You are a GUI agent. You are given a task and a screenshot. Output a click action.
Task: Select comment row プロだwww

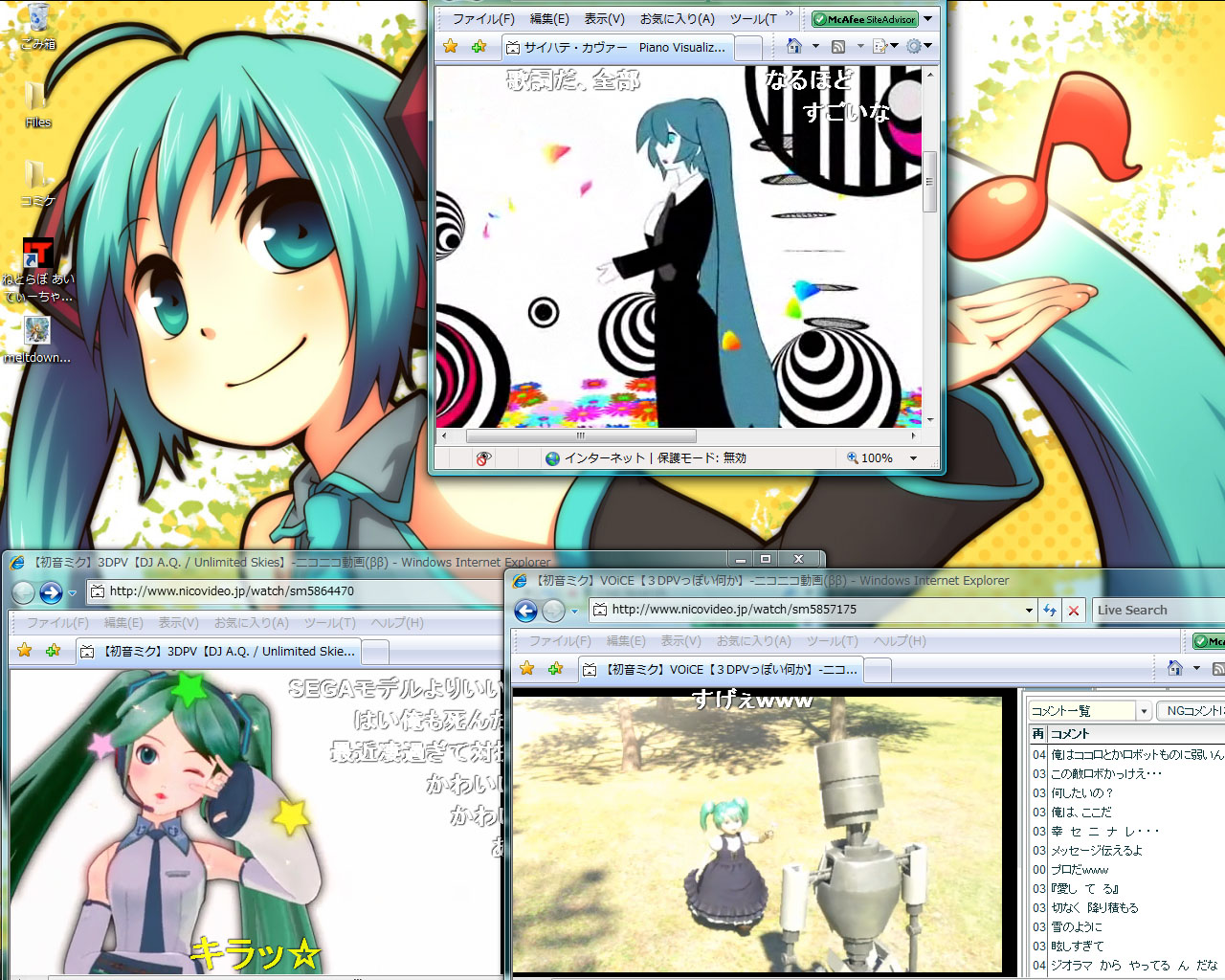[1127, 869]
